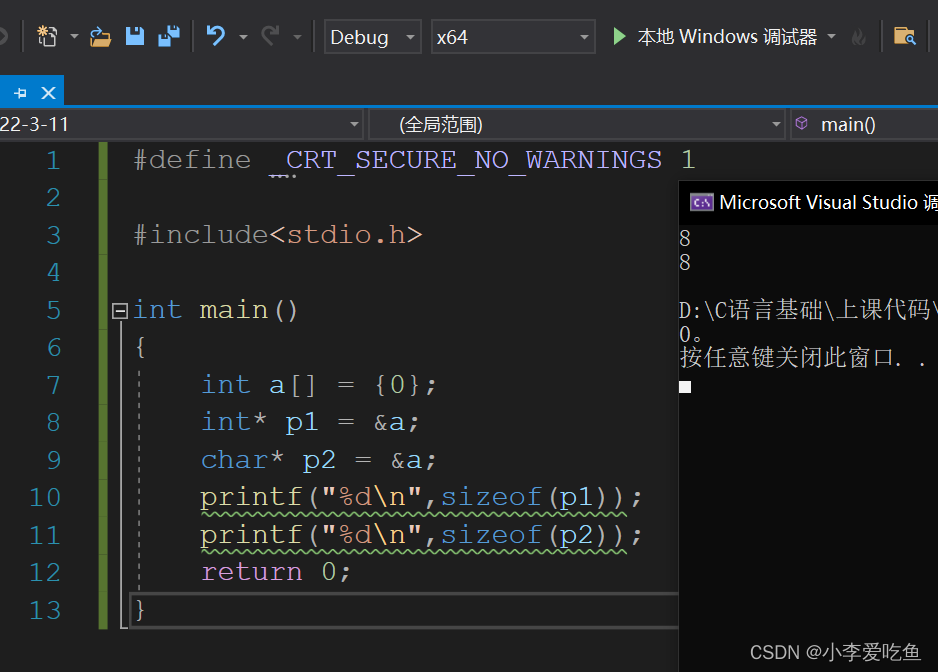Click the #include<stdio.h> line
Image resolution: width=938 pixels, height=672 pixels.
pos(278,235)
